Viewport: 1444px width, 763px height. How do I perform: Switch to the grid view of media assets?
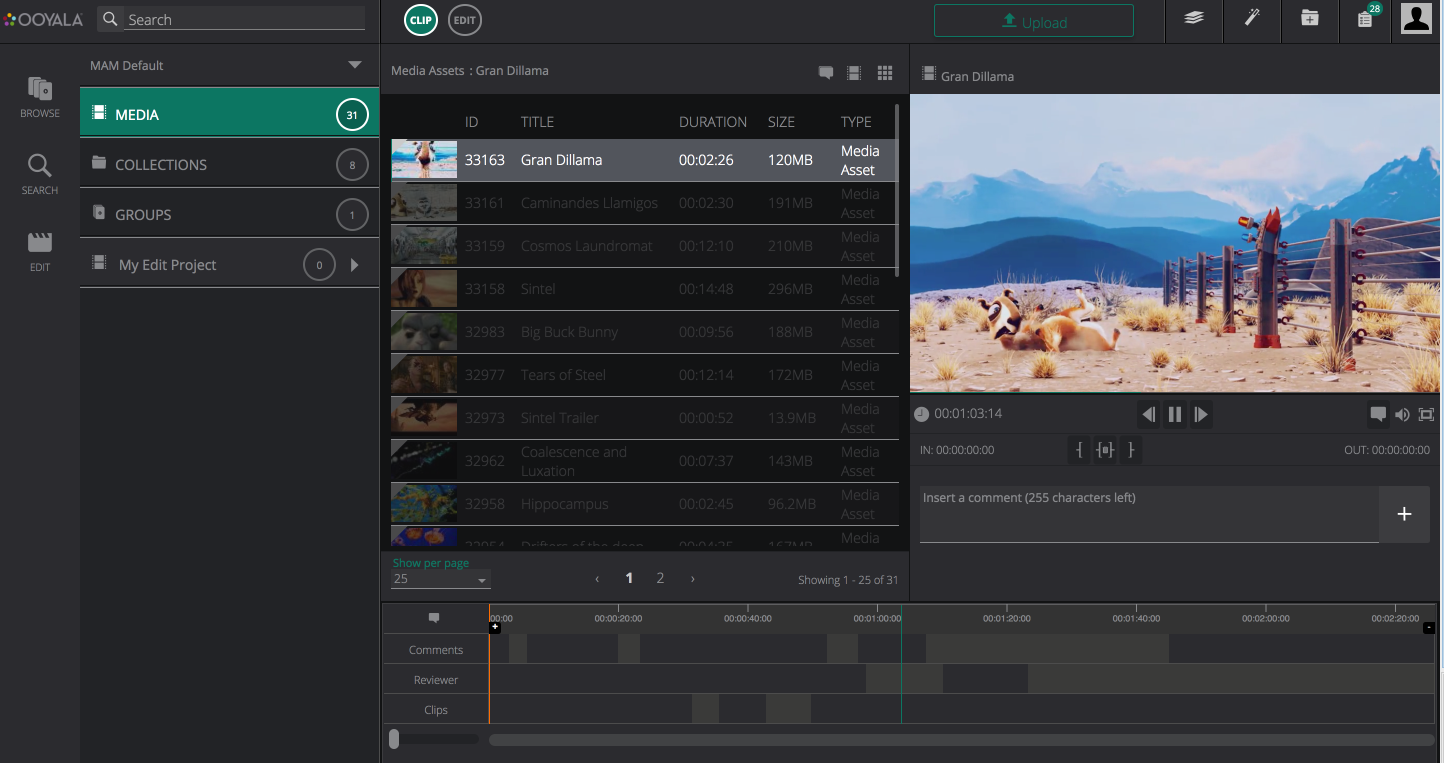[884, 72]
